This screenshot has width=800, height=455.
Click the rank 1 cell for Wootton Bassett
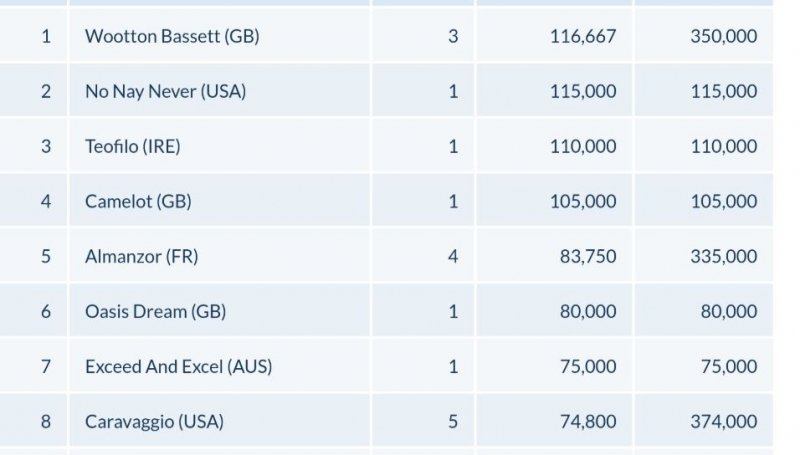tap(46, 37)
